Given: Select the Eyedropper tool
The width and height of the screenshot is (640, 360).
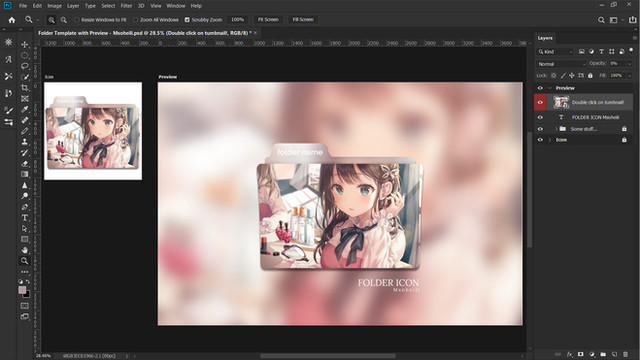Looking at the screenshot, I should (24, 109).
